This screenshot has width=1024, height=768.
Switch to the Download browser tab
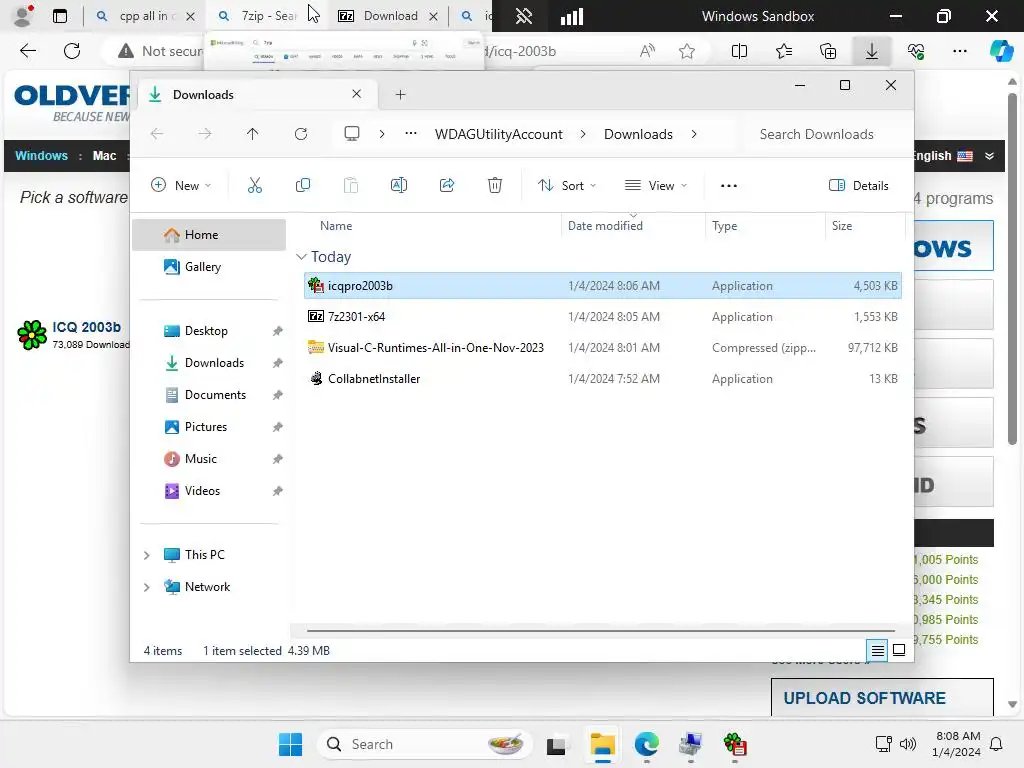pyautogui.click(x=387, y=16)
